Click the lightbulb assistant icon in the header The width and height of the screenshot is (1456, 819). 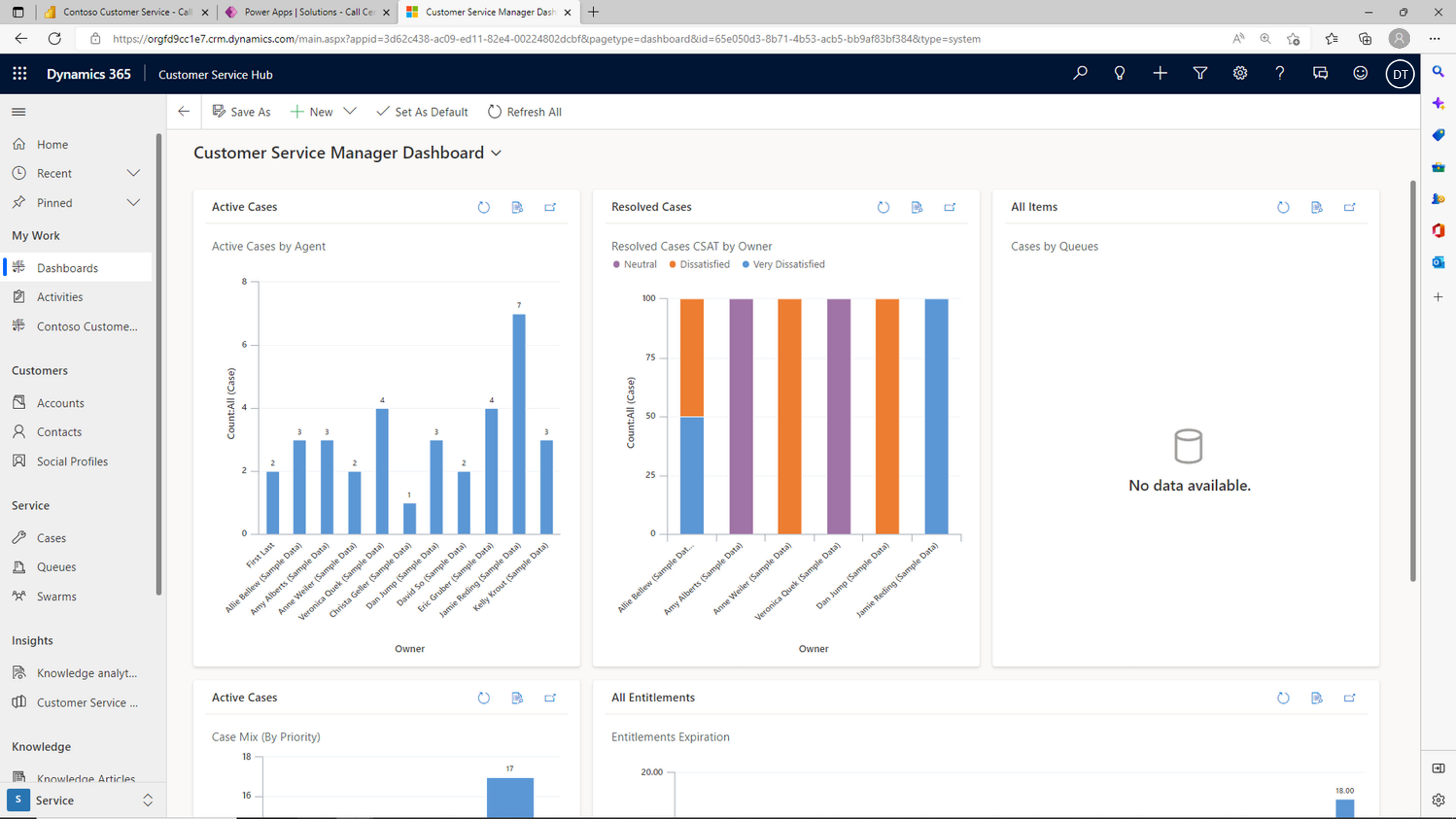pyautogui.click(x=1119, y=73)
